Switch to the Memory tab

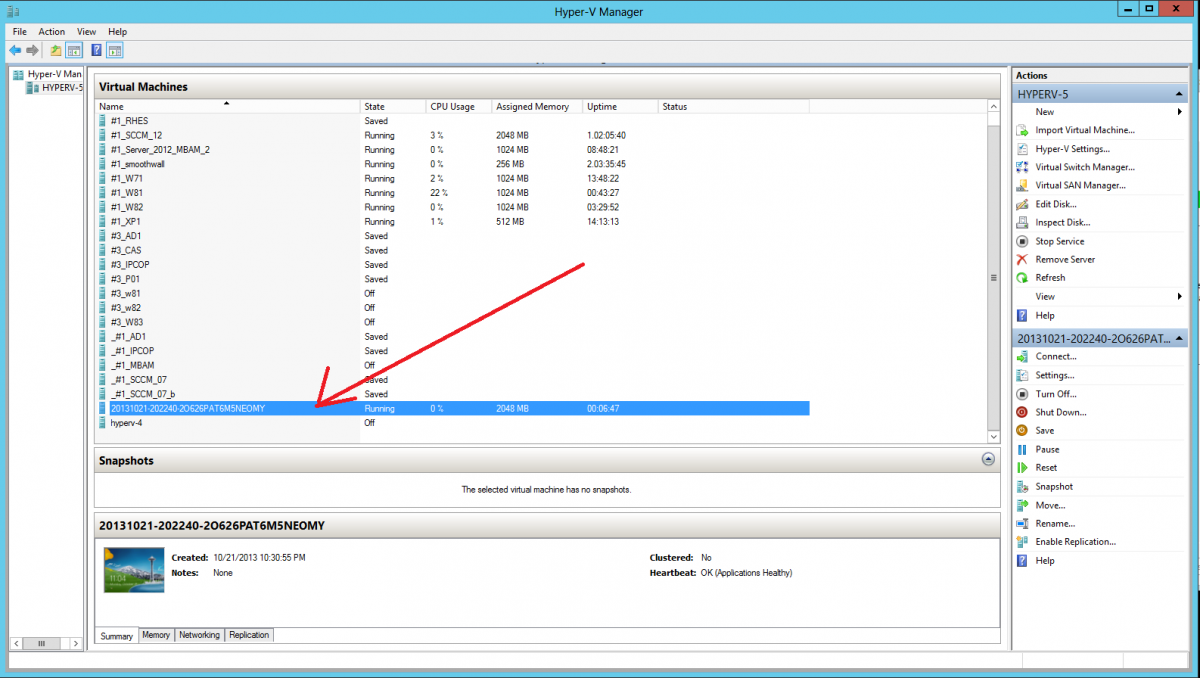(156, 635)
